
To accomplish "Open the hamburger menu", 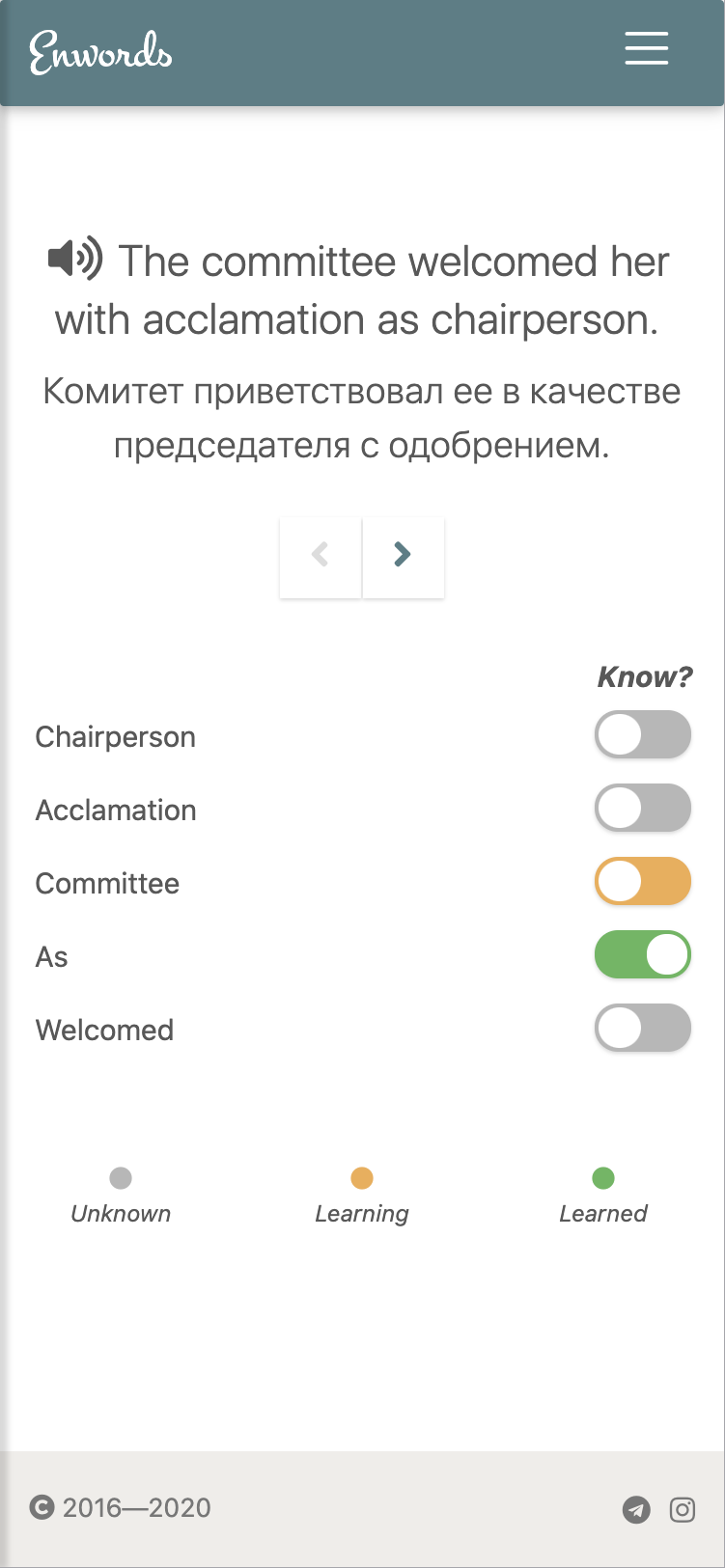I will (x=646, y=48).
